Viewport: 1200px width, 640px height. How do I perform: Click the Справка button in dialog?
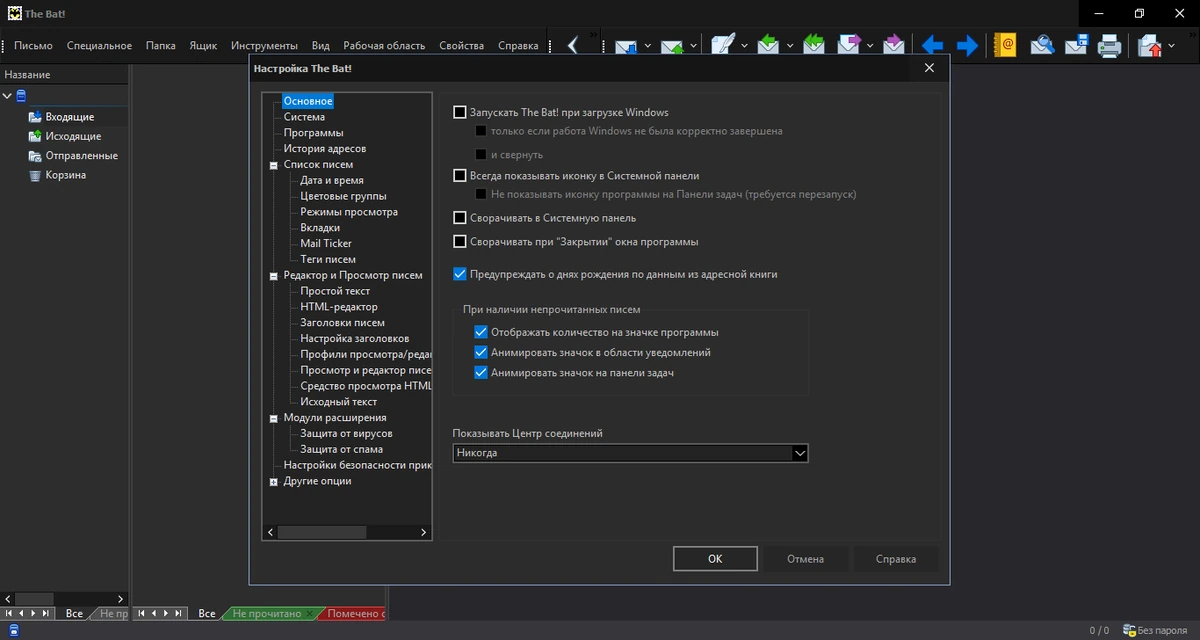click(x=896, y=559)
